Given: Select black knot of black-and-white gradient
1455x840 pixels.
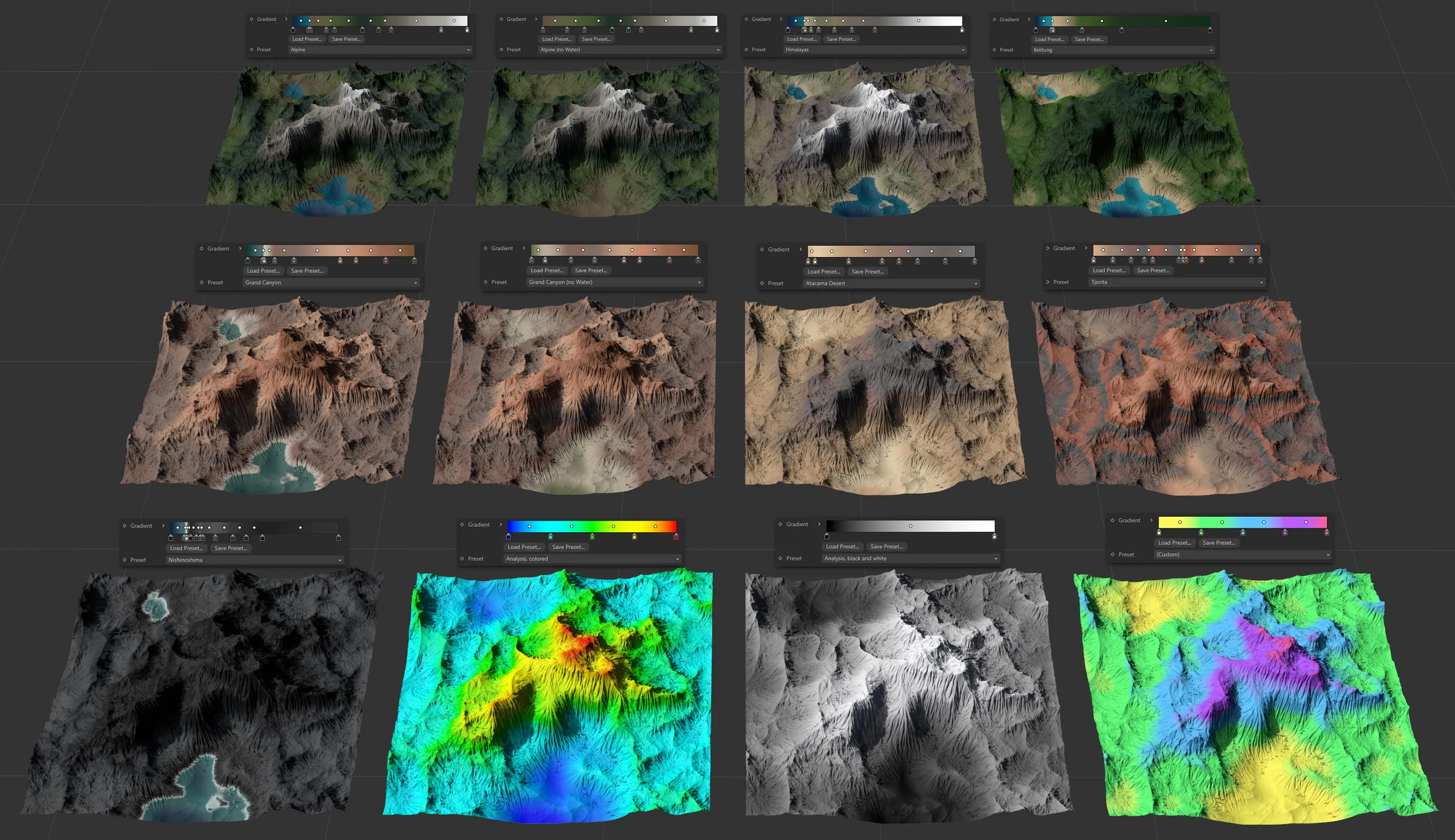Looking at the screenshot, I should point(826,536).
